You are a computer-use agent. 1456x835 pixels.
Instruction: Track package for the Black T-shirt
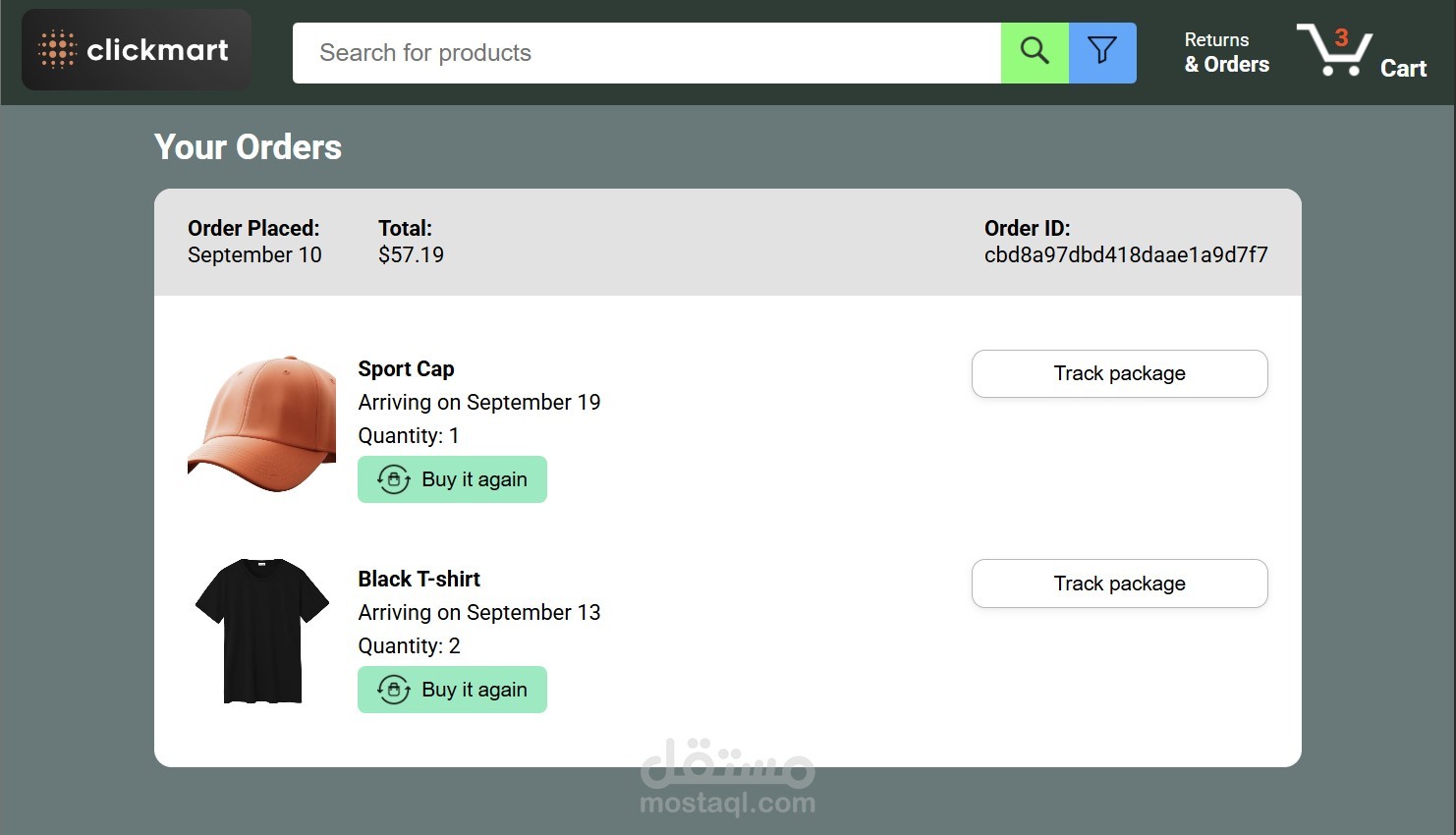(1119, 584)
